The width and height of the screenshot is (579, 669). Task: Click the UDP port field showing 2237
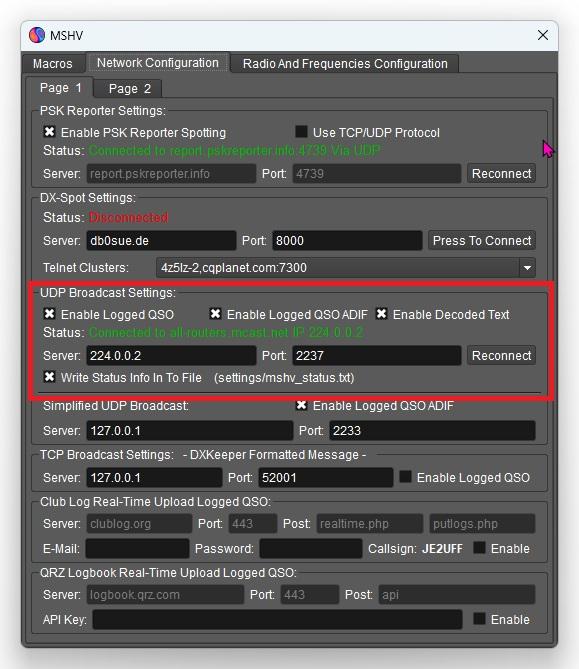(x=376, y=355)
